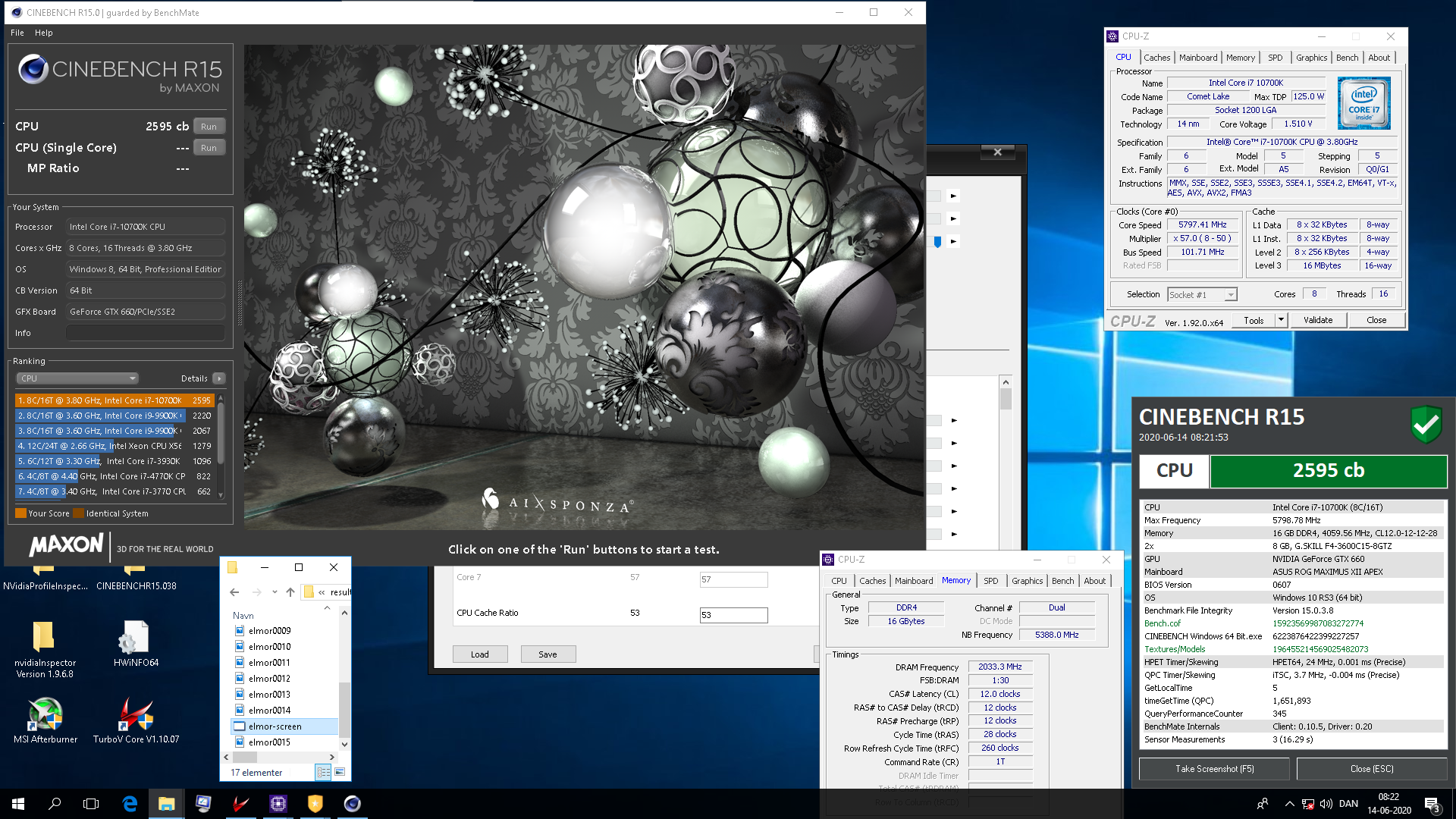Open SPD tab in bottom CPU-Z window

[x=990, y=581]
